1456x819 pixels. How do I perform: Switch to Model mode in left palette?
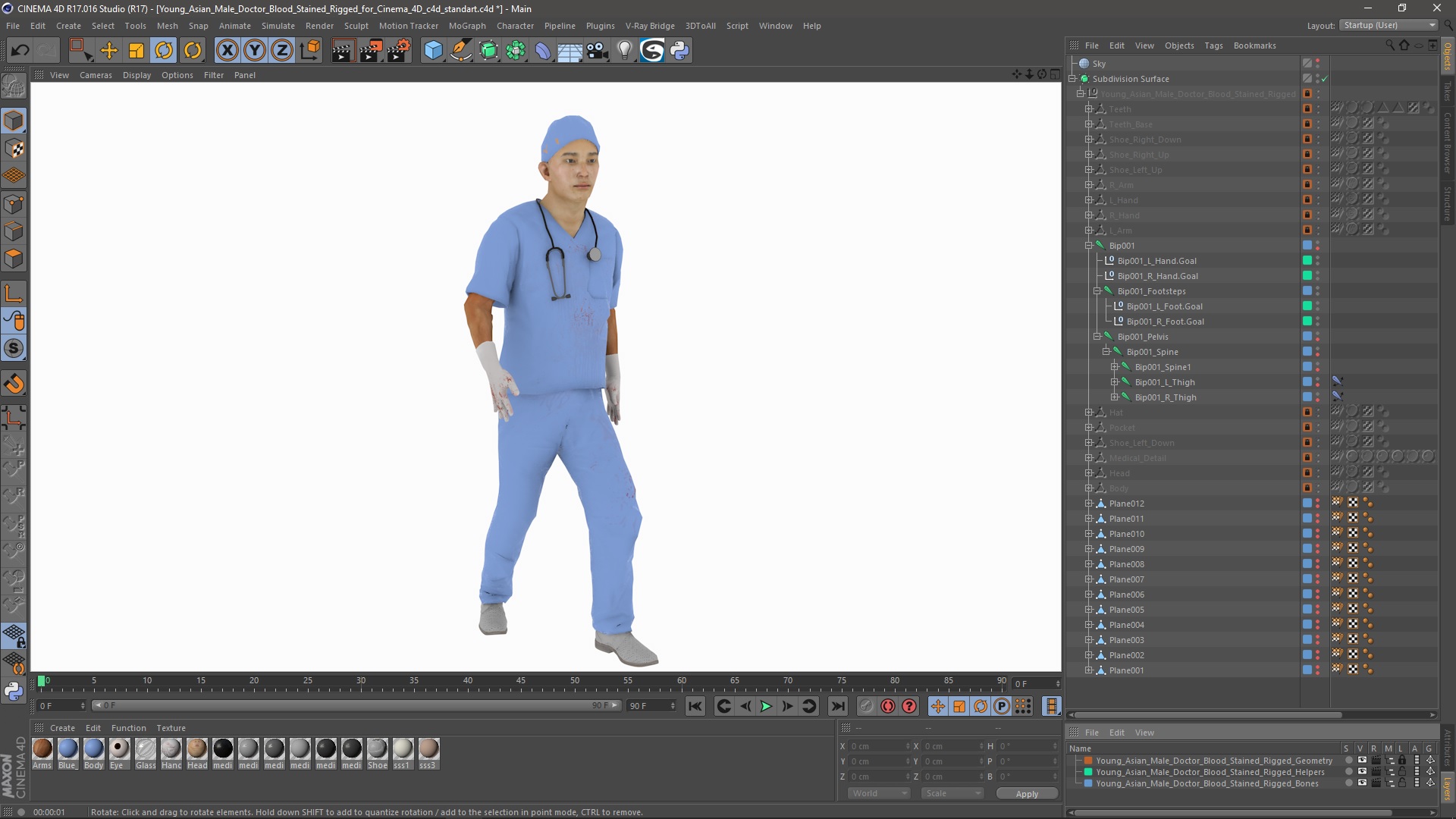(14, 121)
